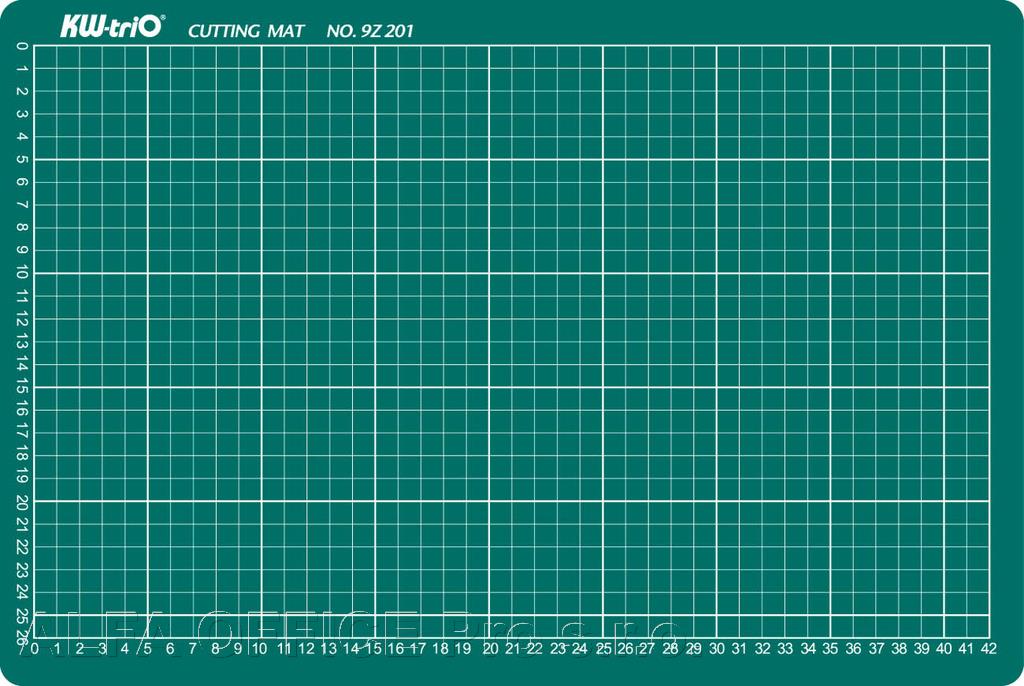The image size is (1024, 686).
Task: Click number 18 on the left ruler
Action: [x=22, y=456]
